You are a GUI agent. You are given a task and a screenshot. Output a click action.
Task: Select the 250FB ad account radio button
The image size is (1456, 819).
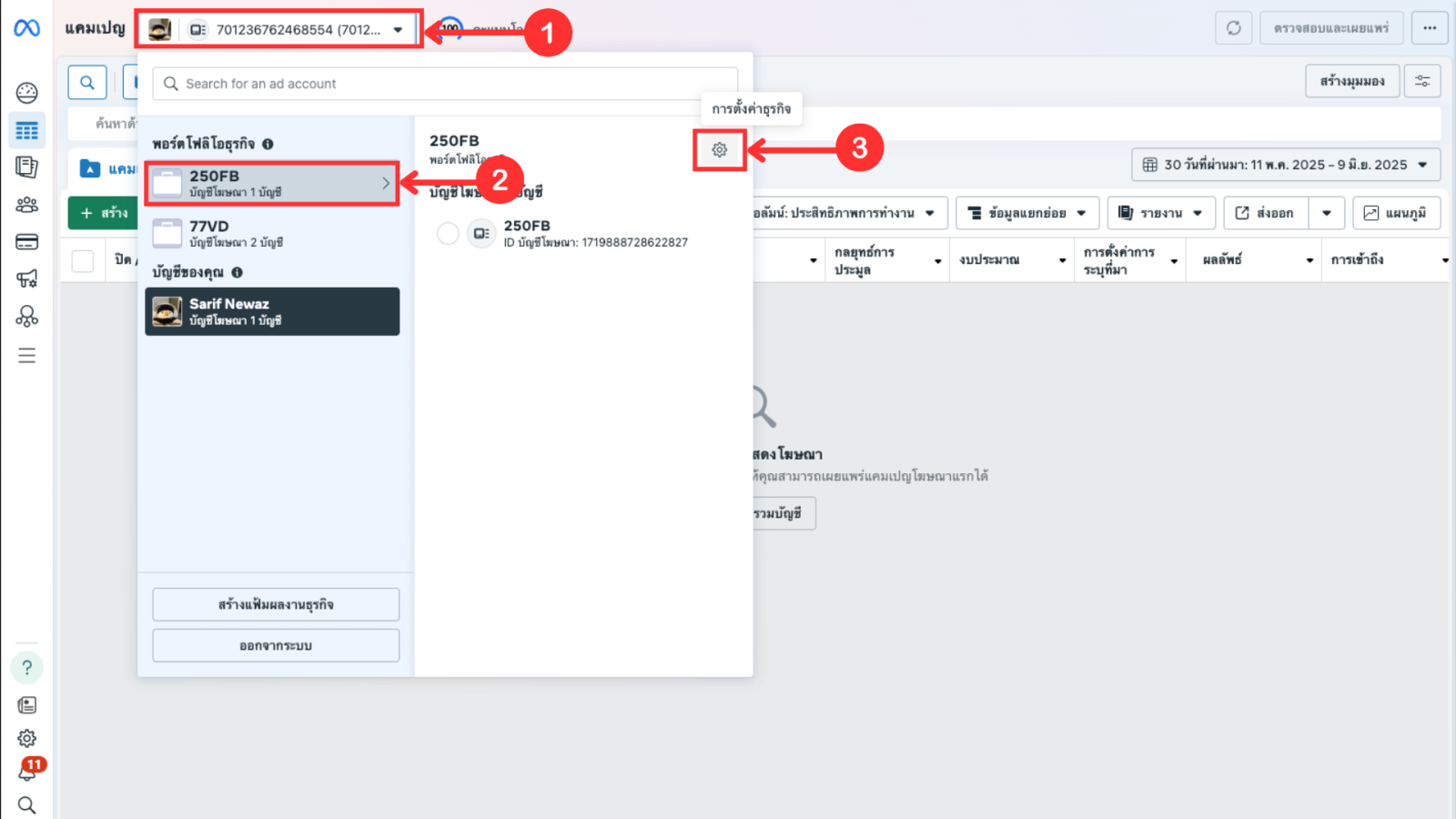point(448,234)
